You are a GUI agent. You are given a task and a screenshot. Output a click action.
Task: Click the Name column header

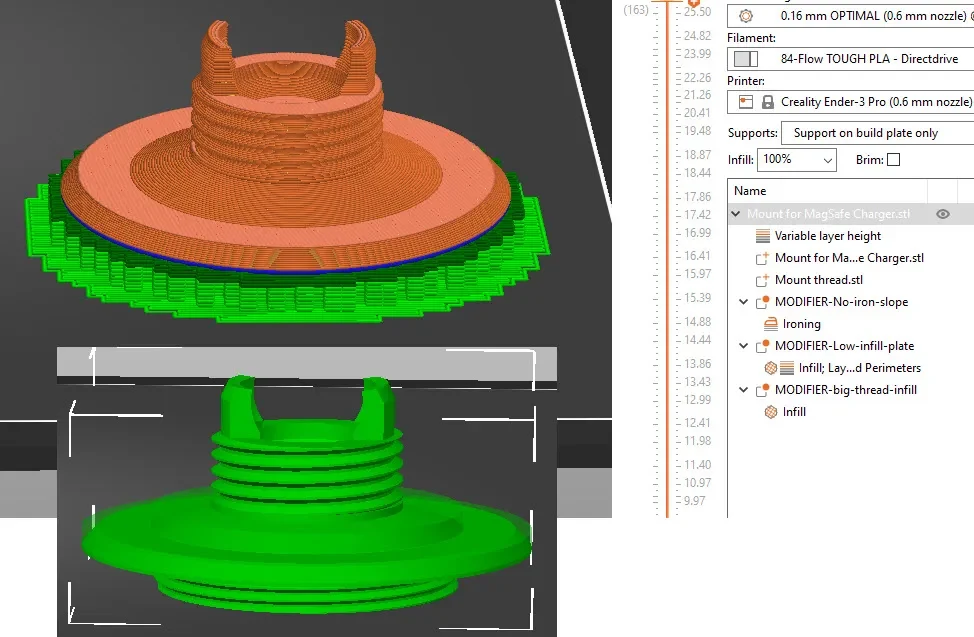point(827,191)
